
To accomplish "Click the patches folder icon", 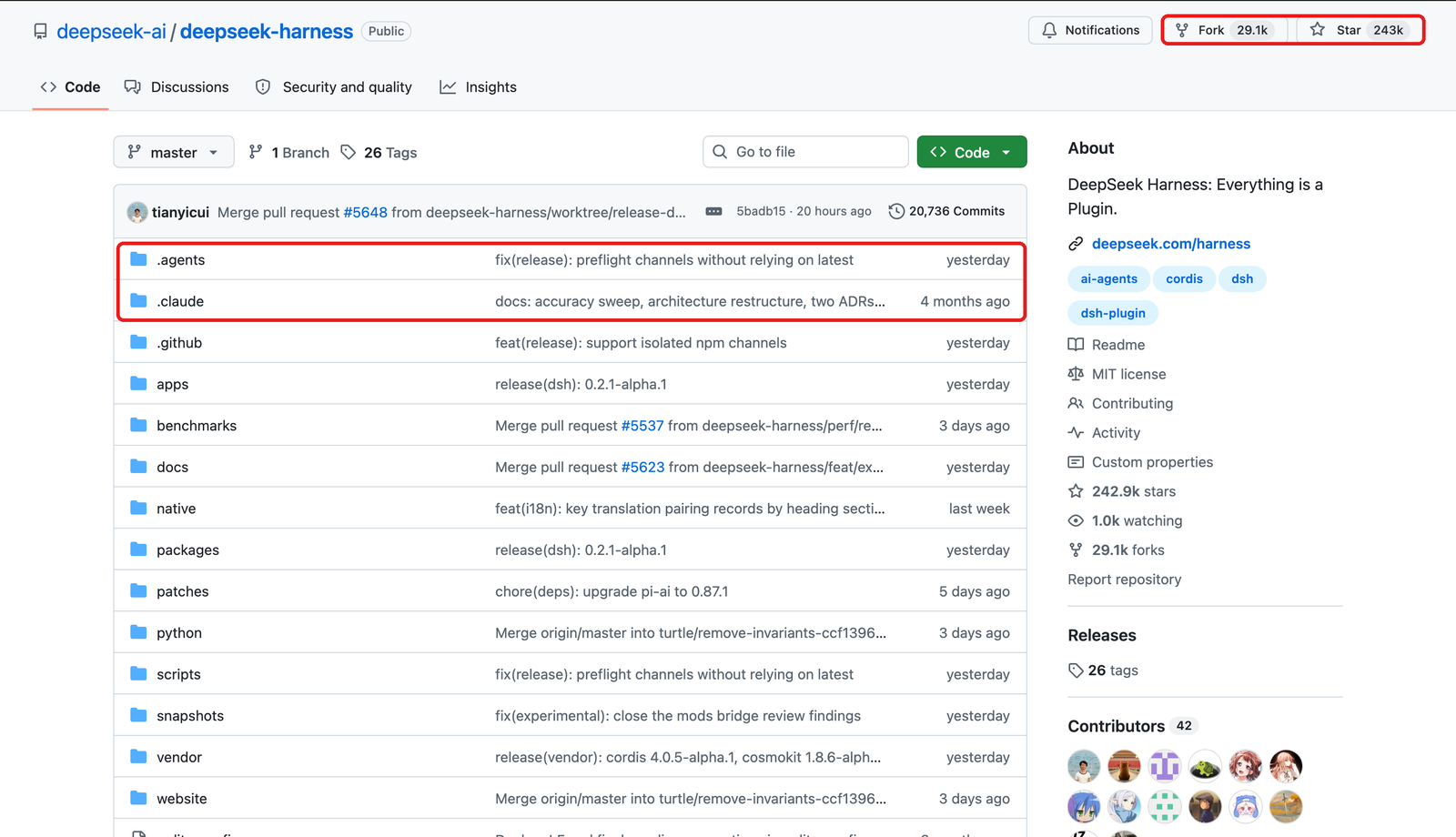I will pos(138,590).
